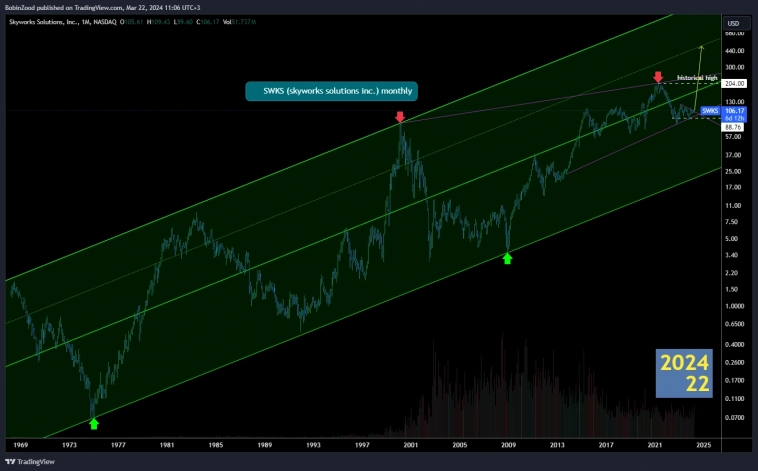Click the 2021 label on time axis

pos(655,445)
